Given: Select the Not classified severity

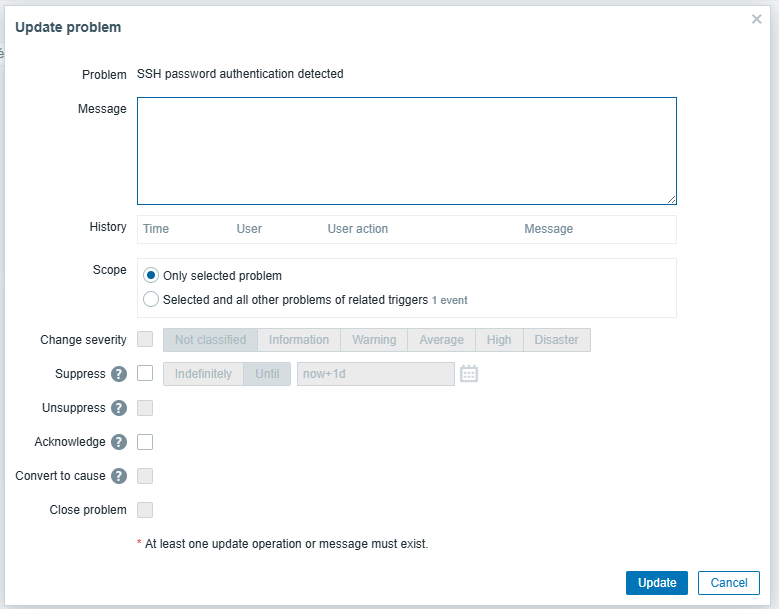Looking at the screenshot, I should tap(210, 340).
